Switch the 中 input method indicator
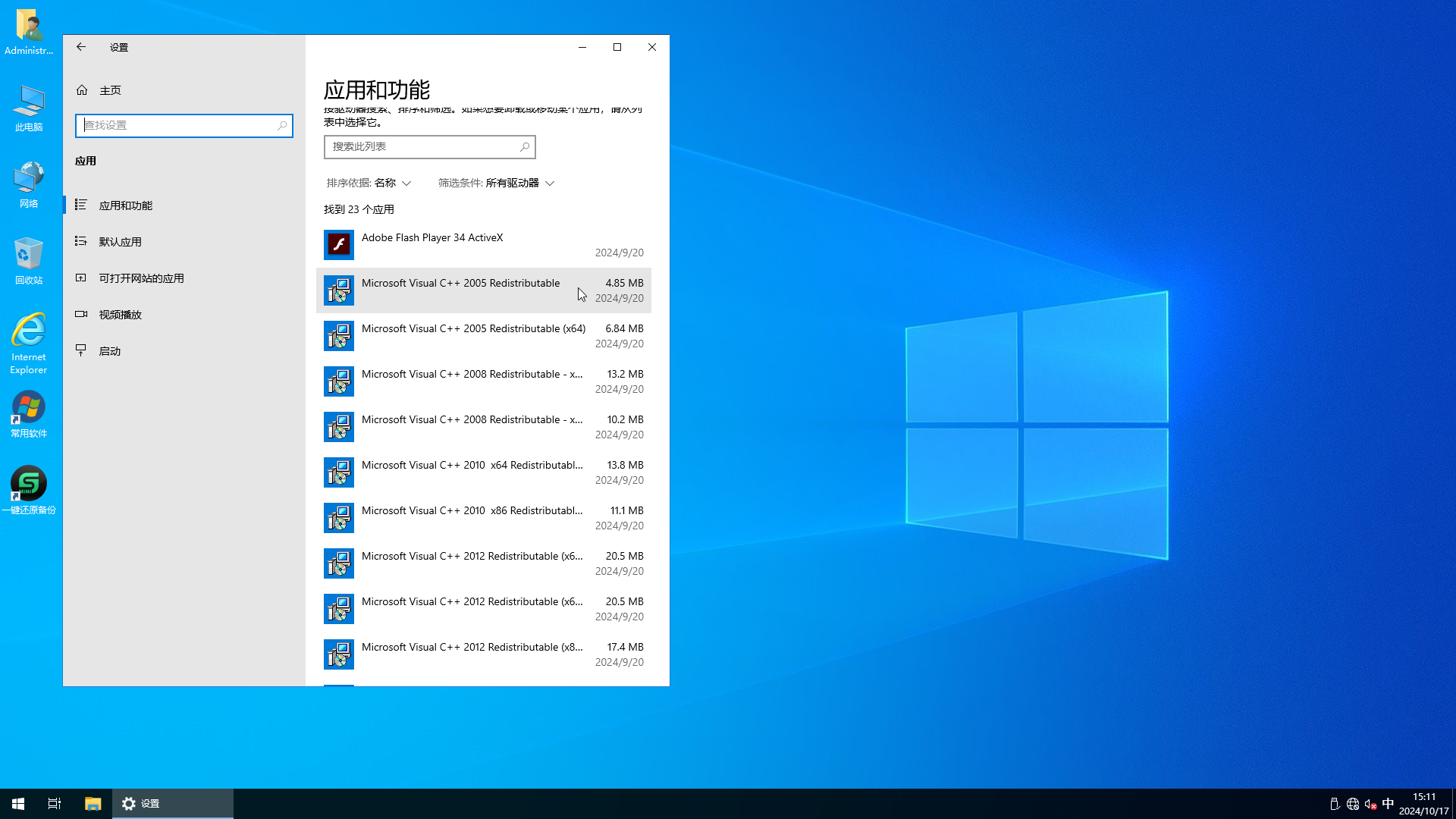This screenshot has width=1456, height=819. 1388,804
